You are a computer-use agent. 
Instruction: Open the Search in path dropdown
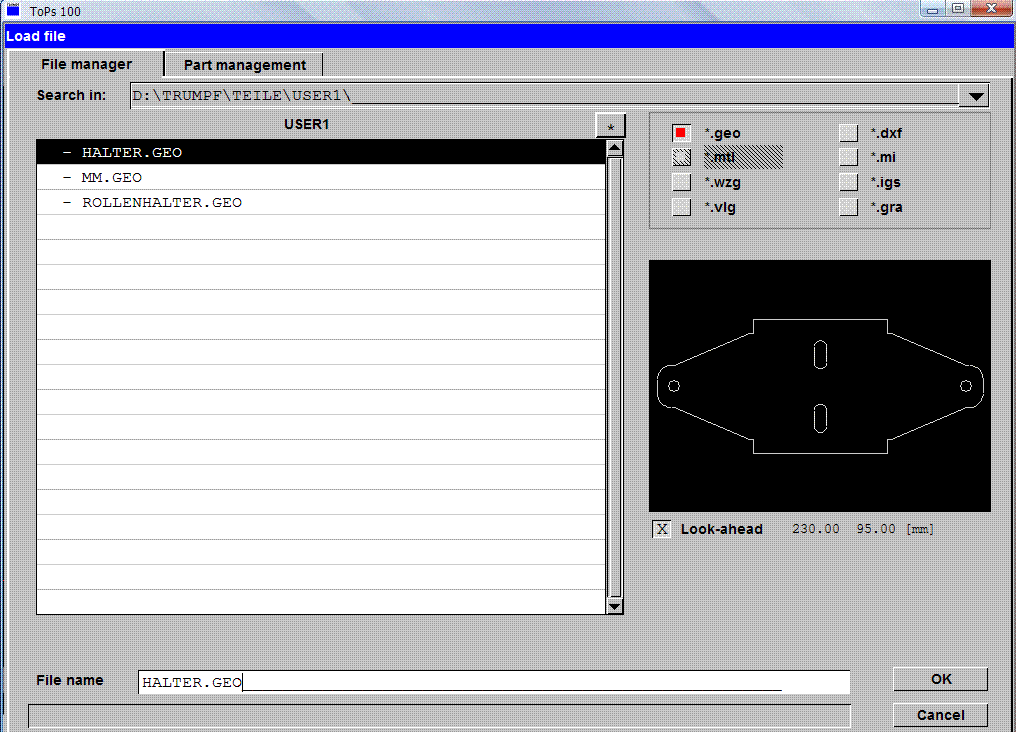click(976, 97)
